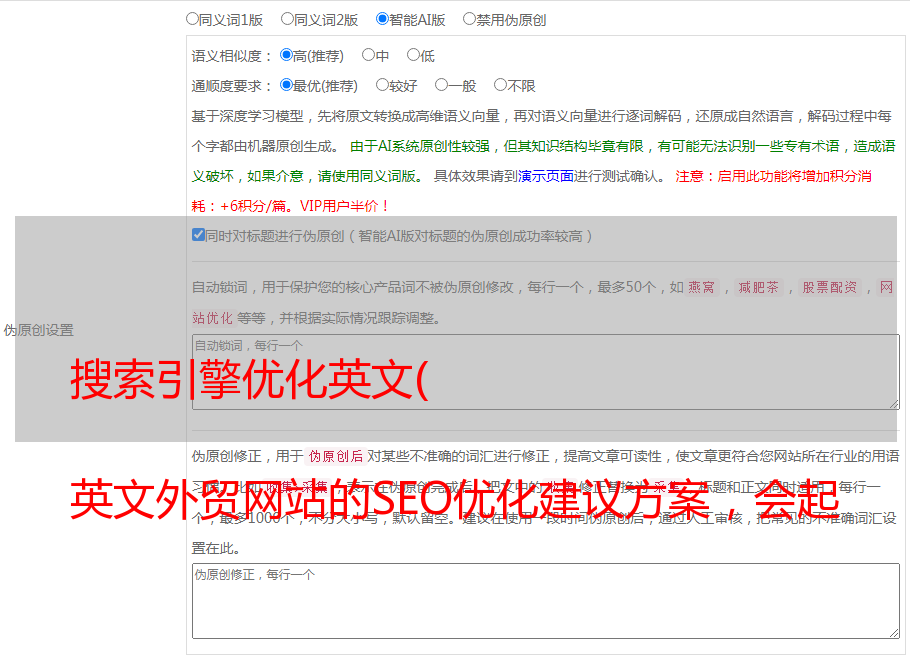Focus the 伪原创修正 text area

pyautogui.click(x=546, y=601)
